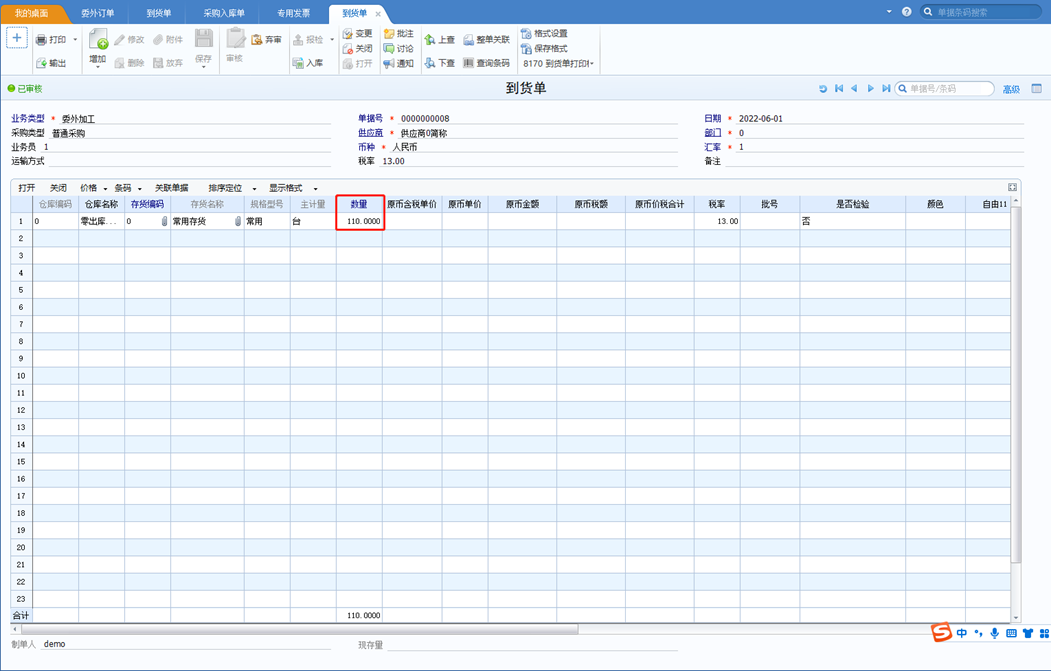Go to previous document record

pos(854,88)
